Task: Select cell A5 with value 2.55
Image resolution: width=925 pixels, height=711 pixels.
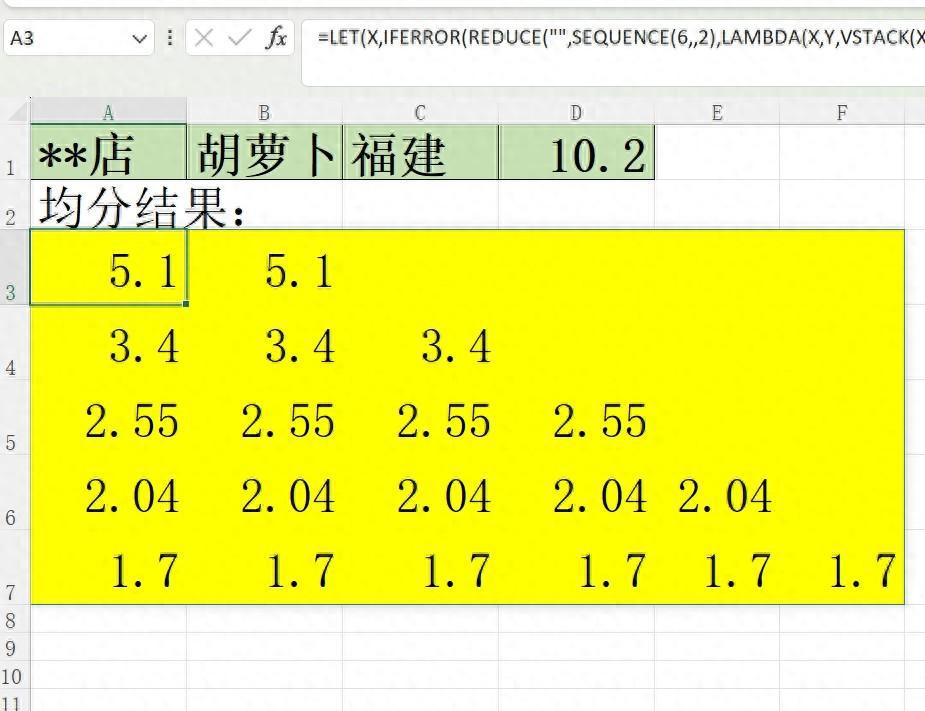Action: coord(109,417)
